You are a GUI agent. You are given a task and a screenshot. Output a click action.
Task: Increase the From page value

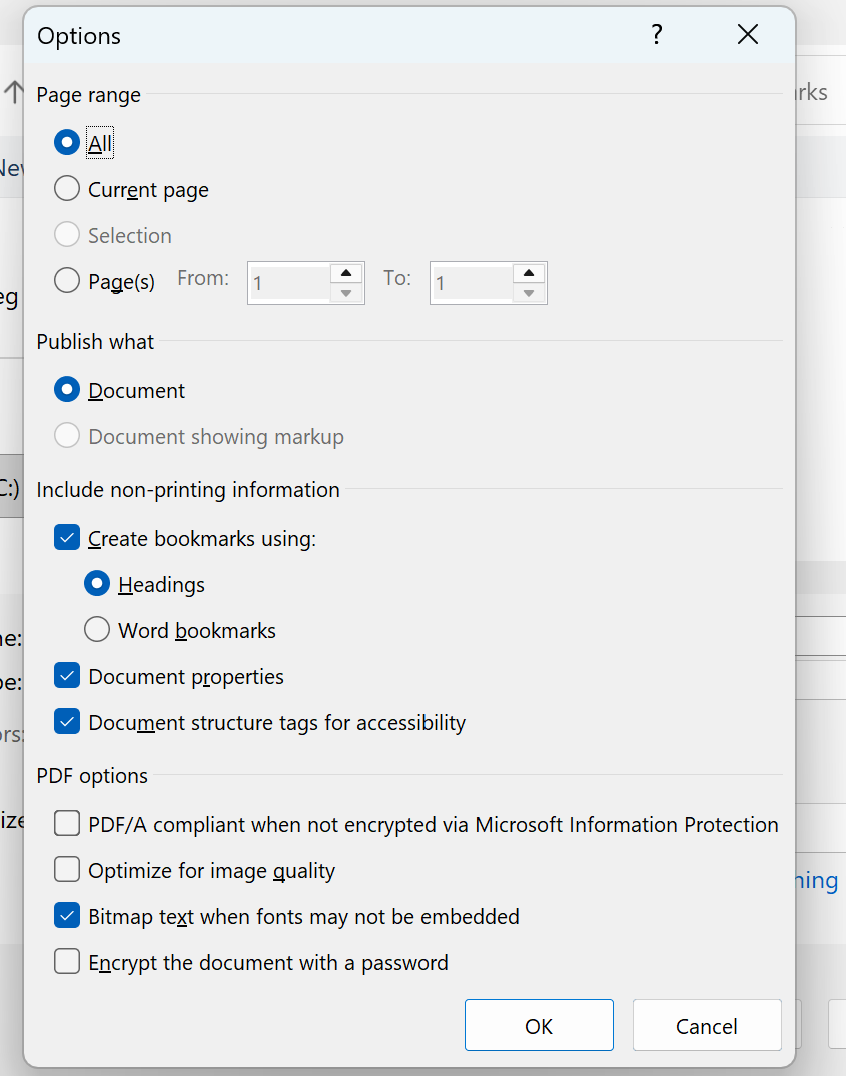click(x=346, y=273)
